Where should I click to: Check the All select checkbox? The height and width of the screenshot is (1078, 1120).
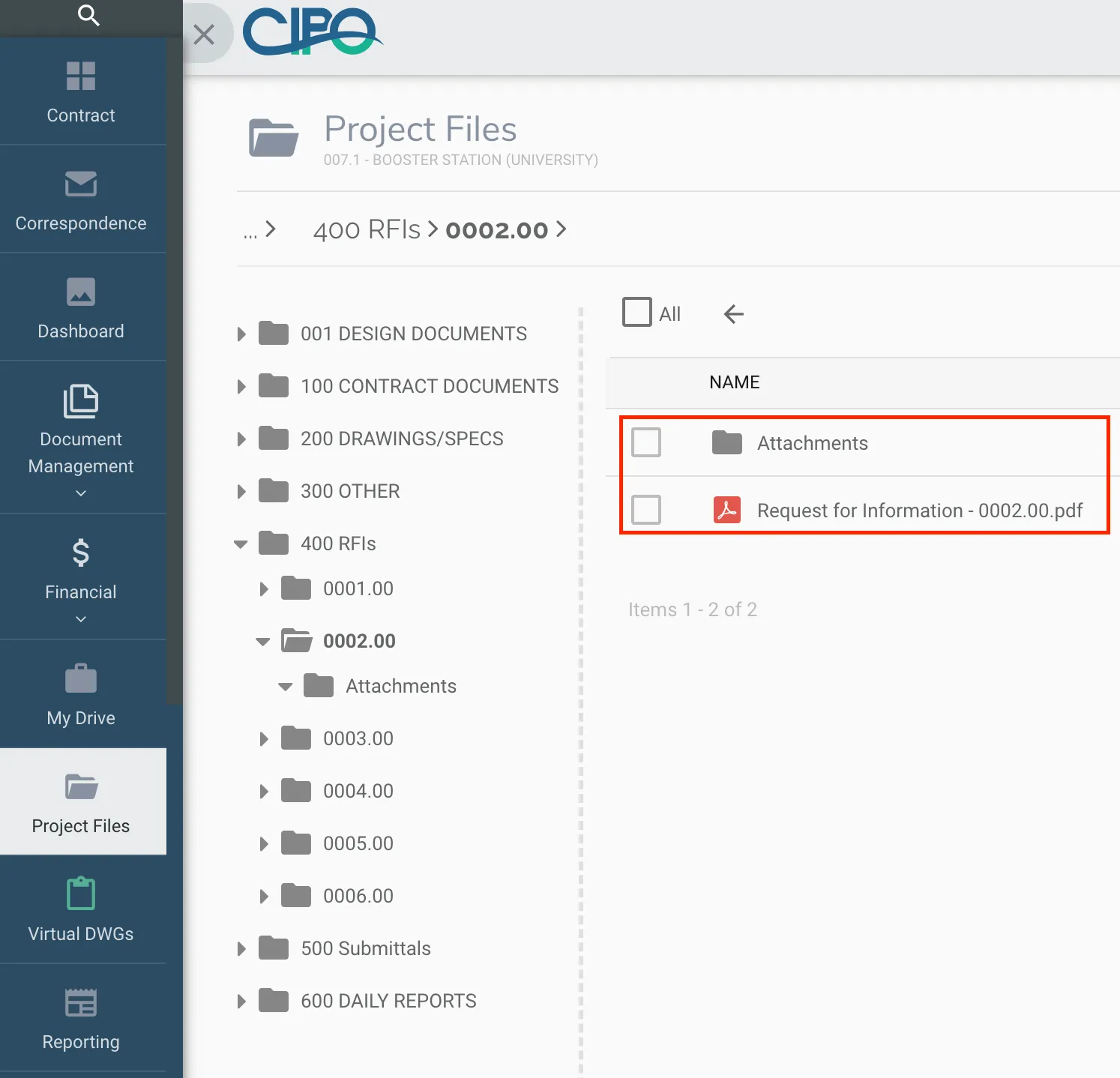coord(637,312)
